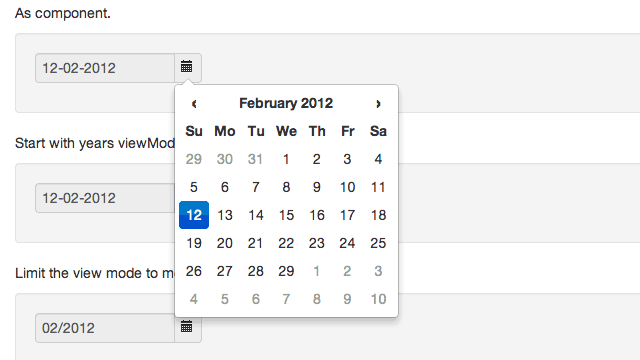Select day 7 of the current month
Viewport: 640px width, 360px height.
coord(256,187)
